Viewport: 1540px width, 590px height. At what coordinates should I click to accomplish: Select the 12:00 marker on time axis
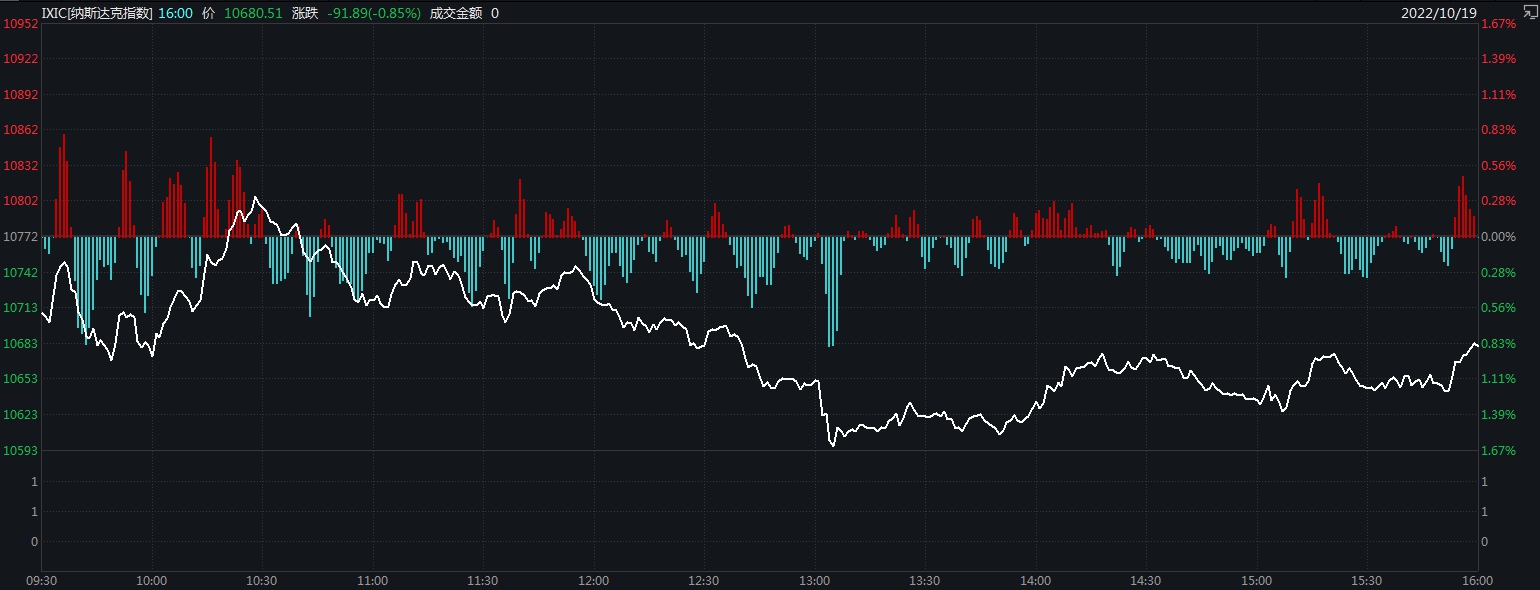[x=593, y=580]
